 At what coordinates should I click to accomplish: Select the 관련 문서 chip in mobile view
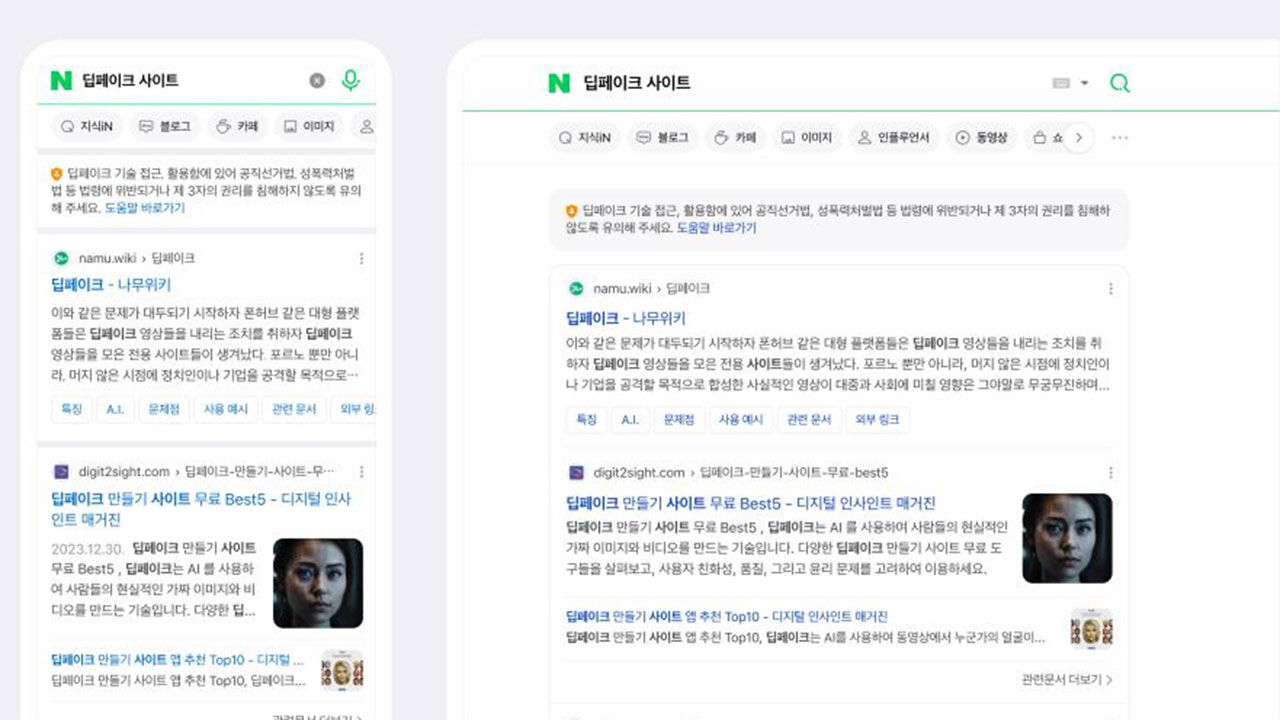[x=295, y=410]
